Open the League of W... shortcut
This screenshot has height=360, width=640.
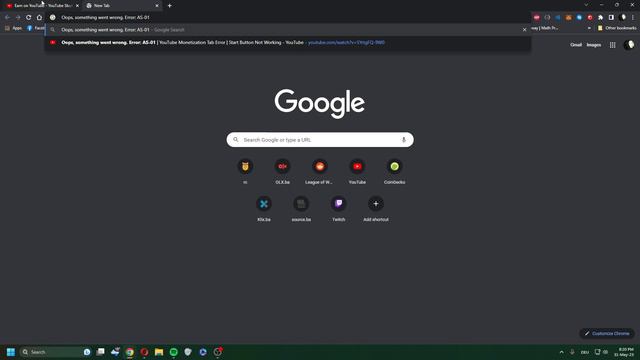320,171
